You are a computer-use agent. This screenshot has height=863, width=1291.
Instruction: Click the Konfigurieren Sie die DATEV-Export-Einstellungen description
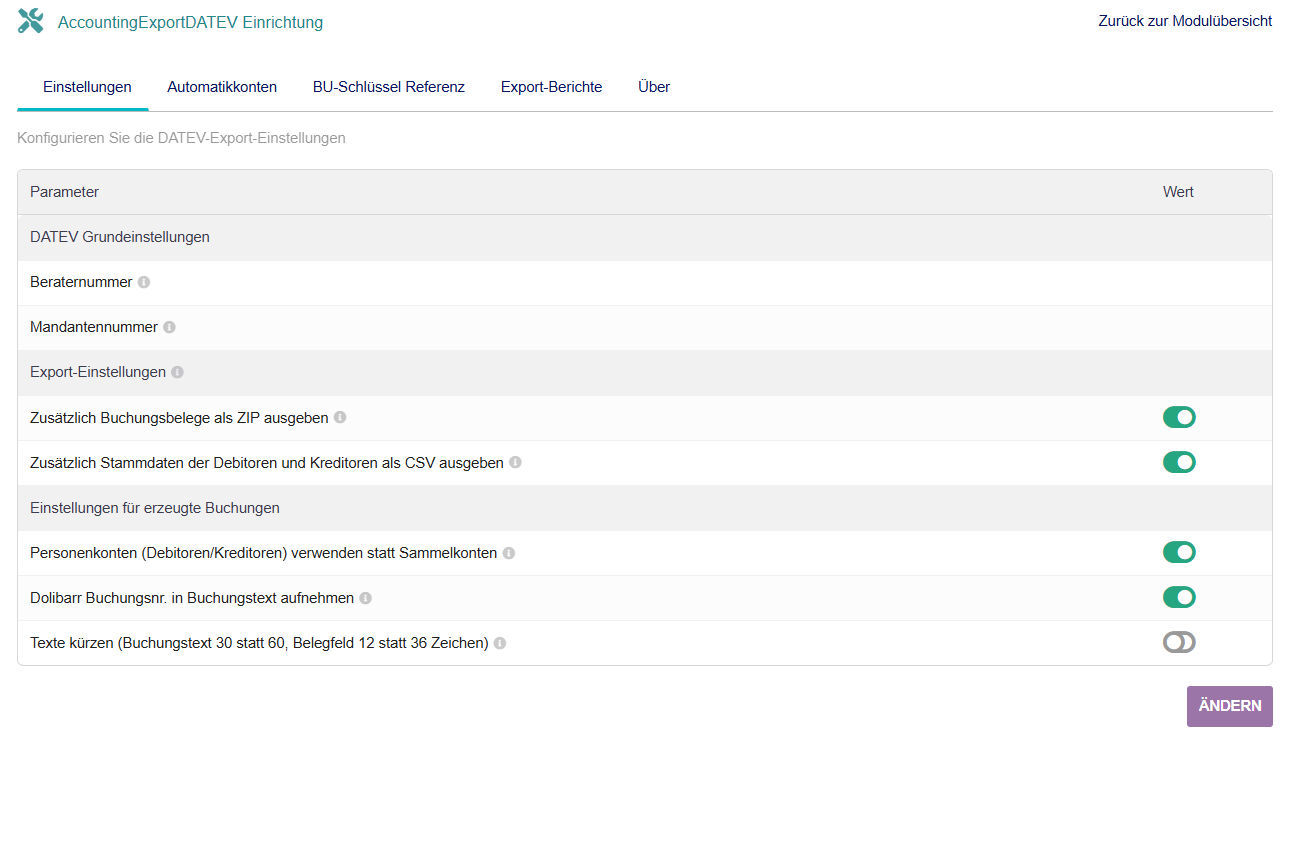[181, 138]
